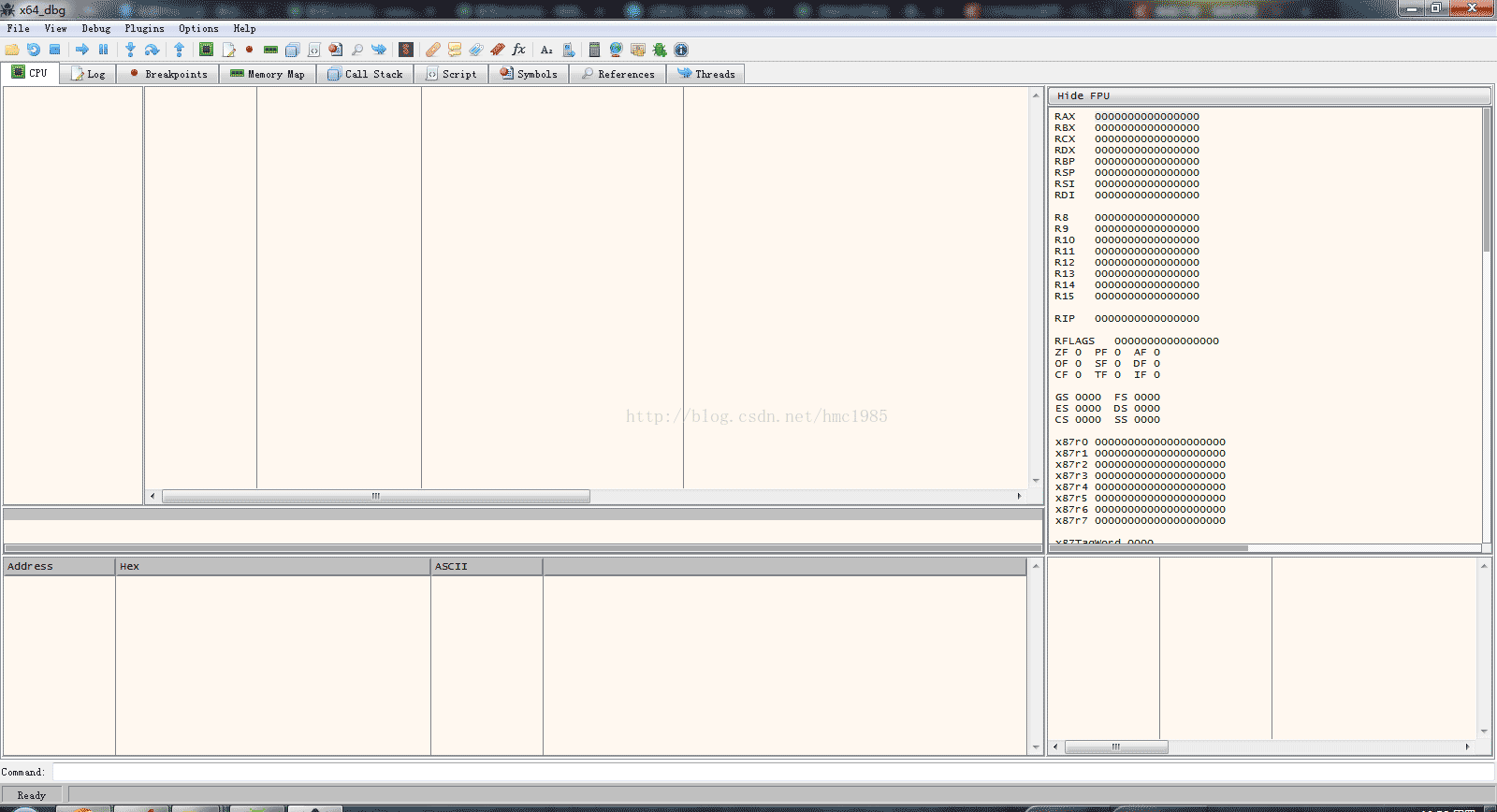Switch to the Log tab
Screen dimensions: 1497x812
click(88, 74)
